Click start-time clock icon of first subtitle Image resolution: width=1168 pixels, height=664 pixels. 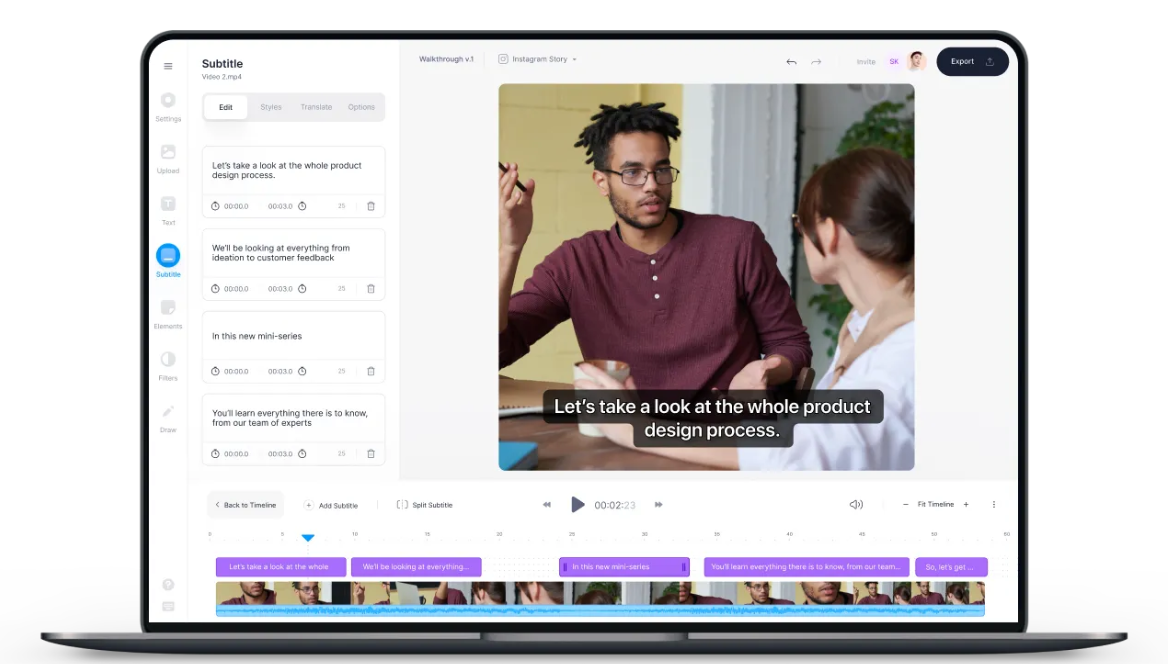[215, 206]
